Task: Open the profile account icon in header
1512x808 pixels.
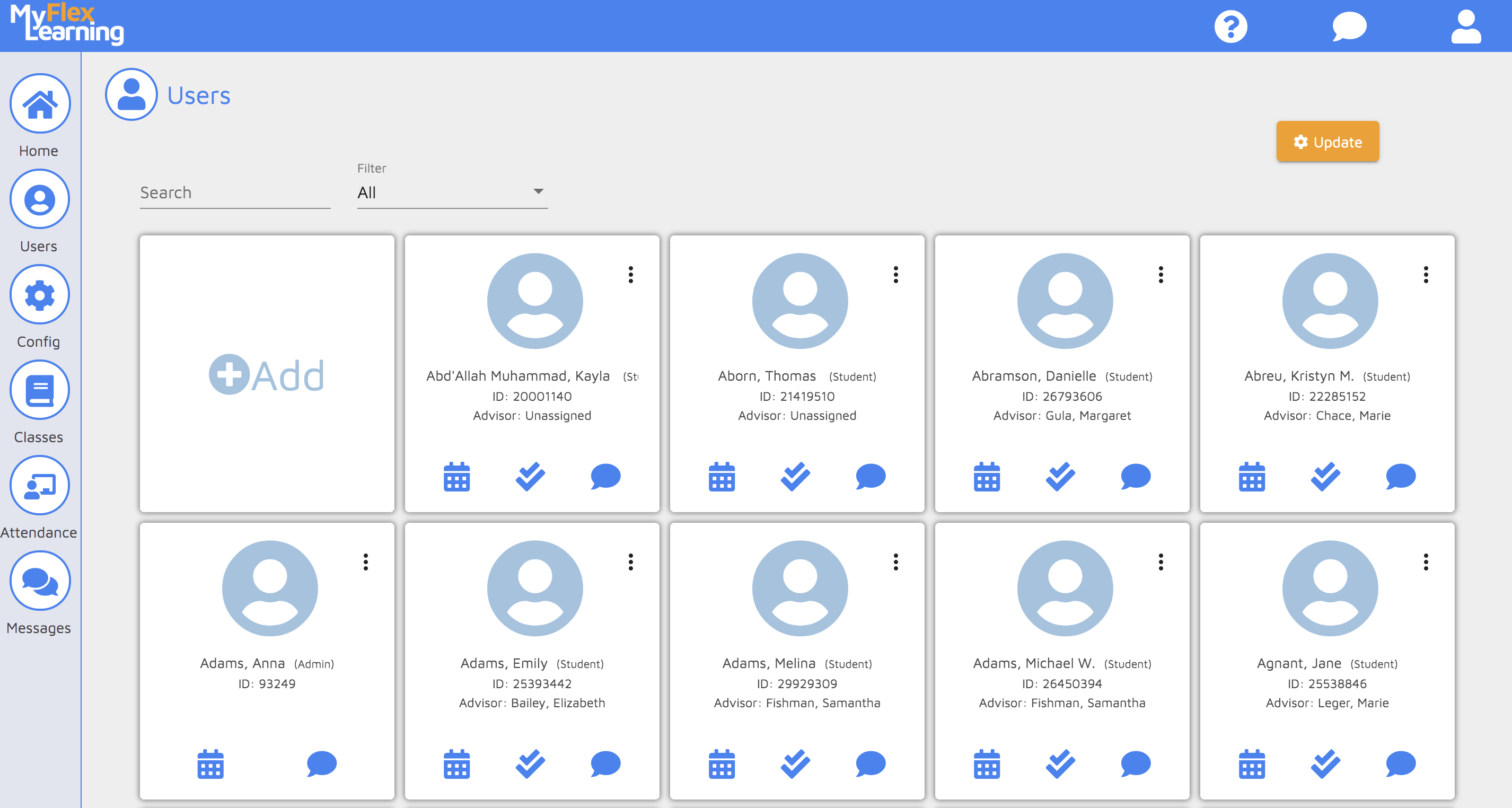Action: (1466, 27)
